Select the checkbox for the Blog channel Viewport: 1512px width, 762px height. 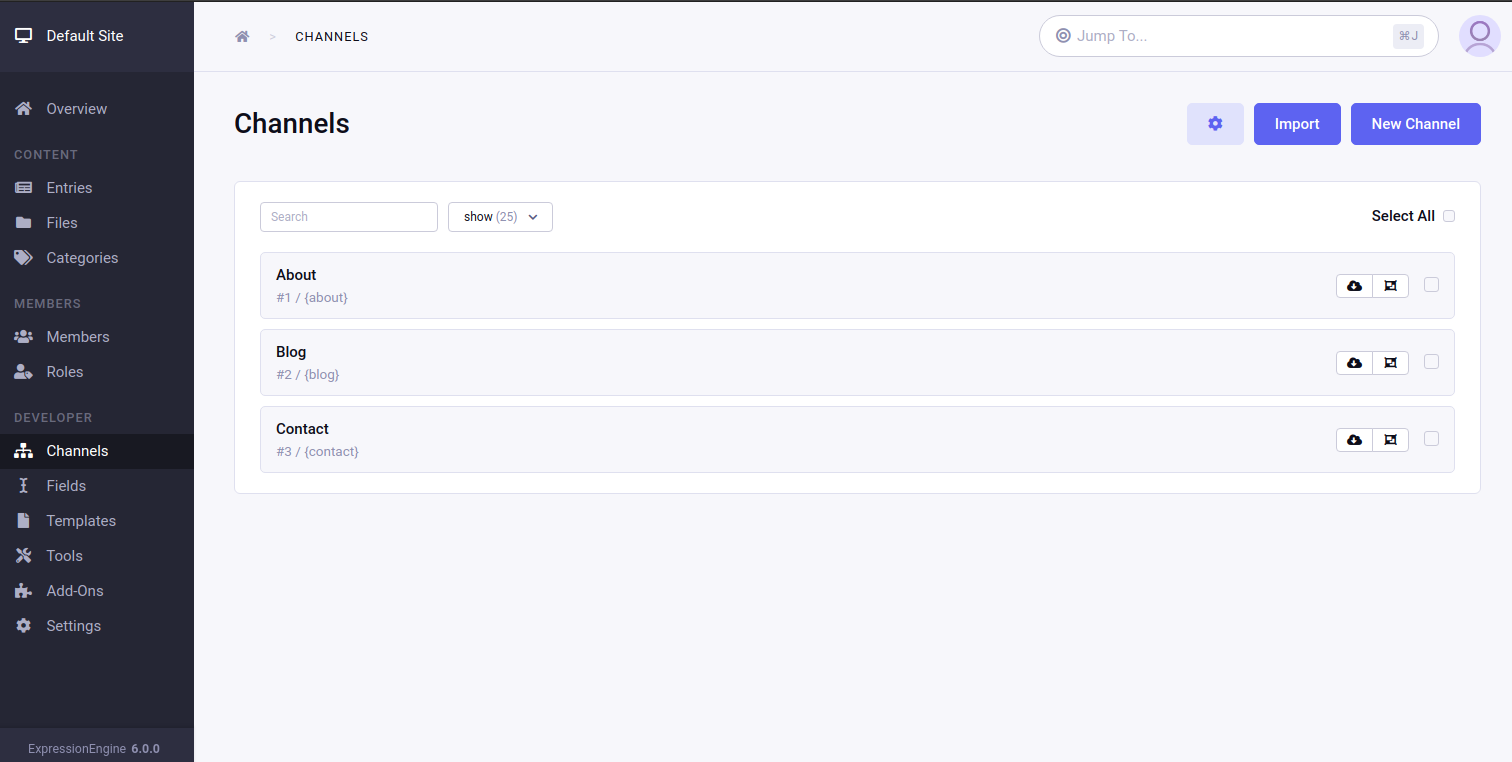click(x=1431, y=362)
